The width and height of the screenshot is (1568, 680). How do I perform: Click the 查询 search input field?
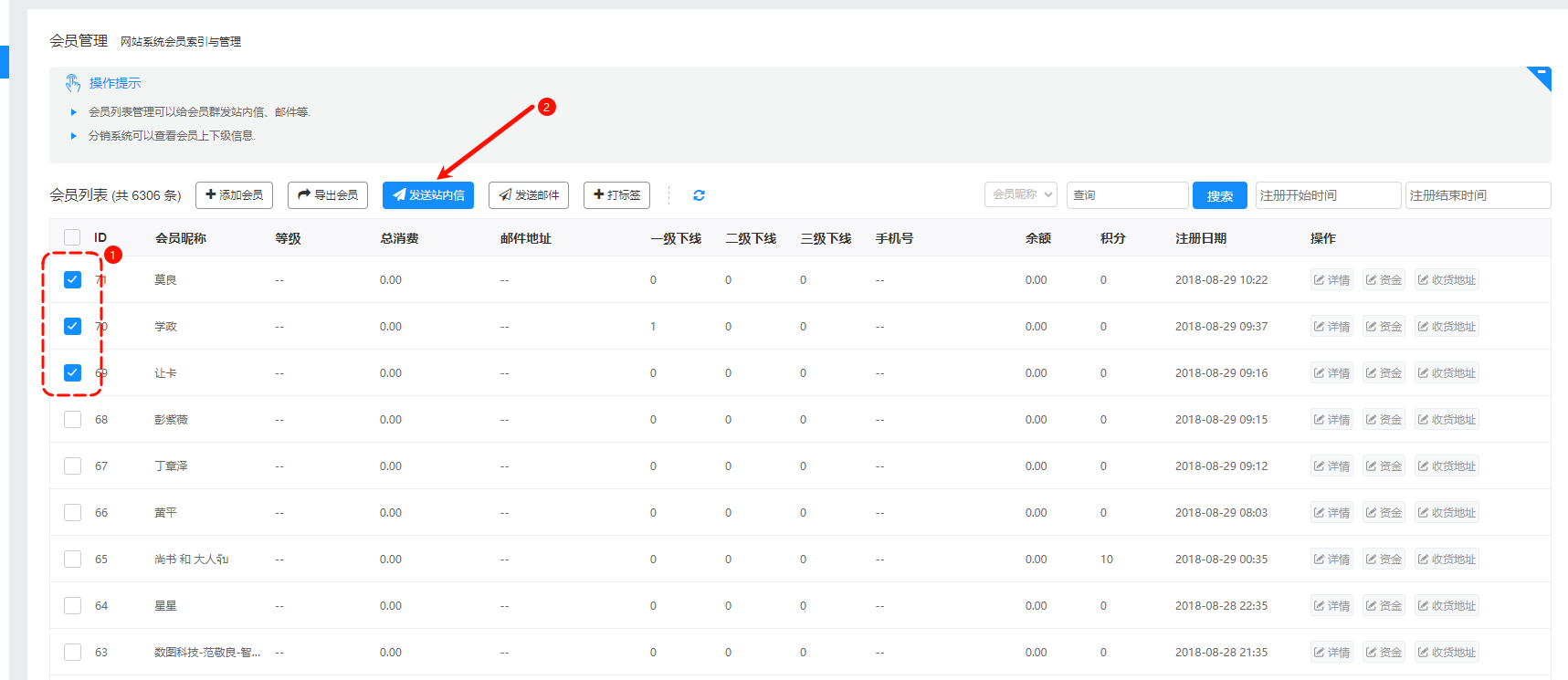pyautogui.click(x=1127, y=195)
